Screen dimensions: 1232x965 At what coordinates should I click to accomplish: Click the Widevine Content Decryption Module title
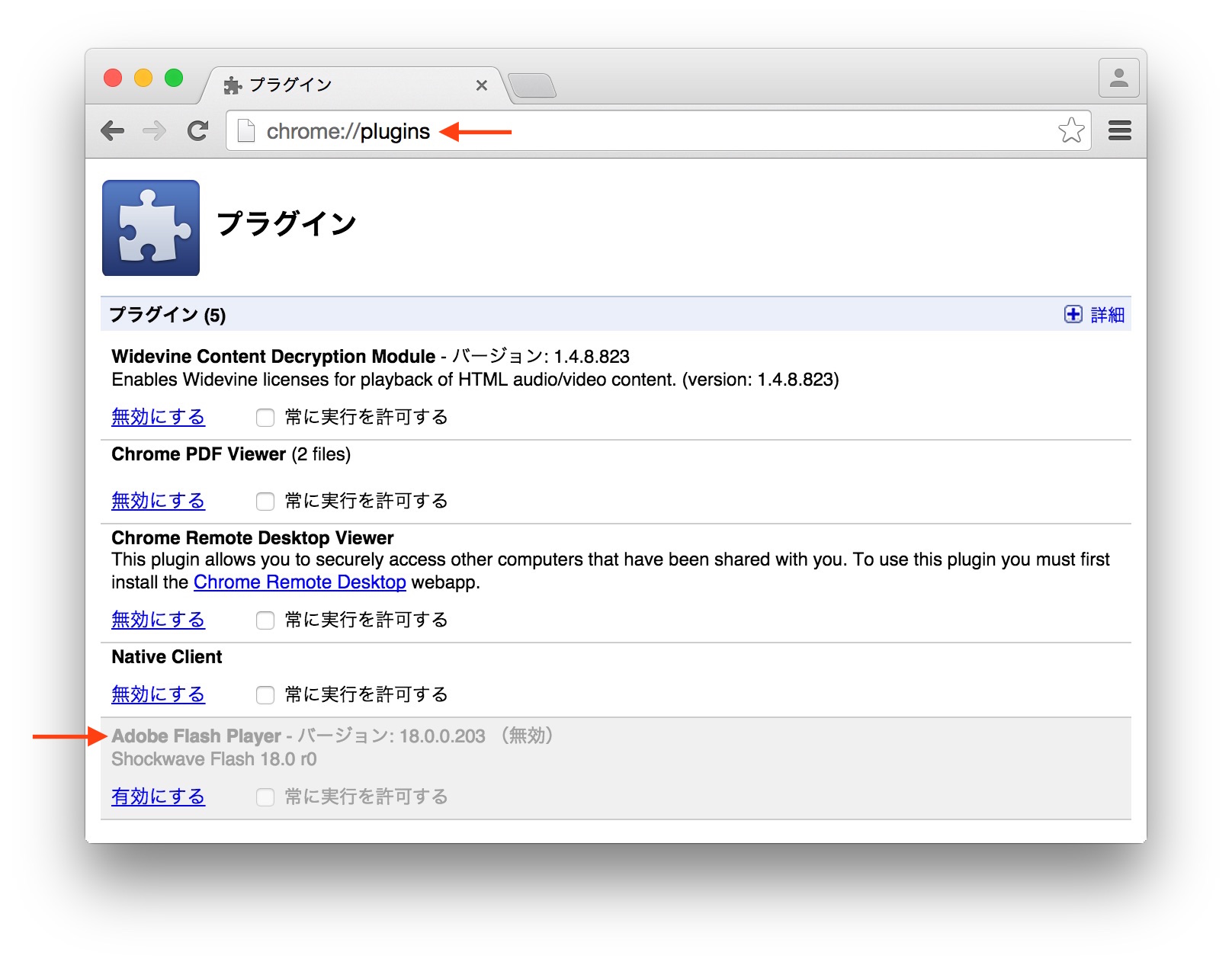click(x=273, y=357)
